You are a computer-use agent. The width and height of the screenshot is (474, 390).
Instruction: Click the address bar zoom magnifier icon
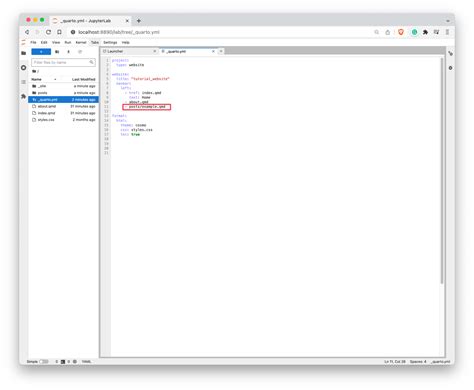point(377,32)
